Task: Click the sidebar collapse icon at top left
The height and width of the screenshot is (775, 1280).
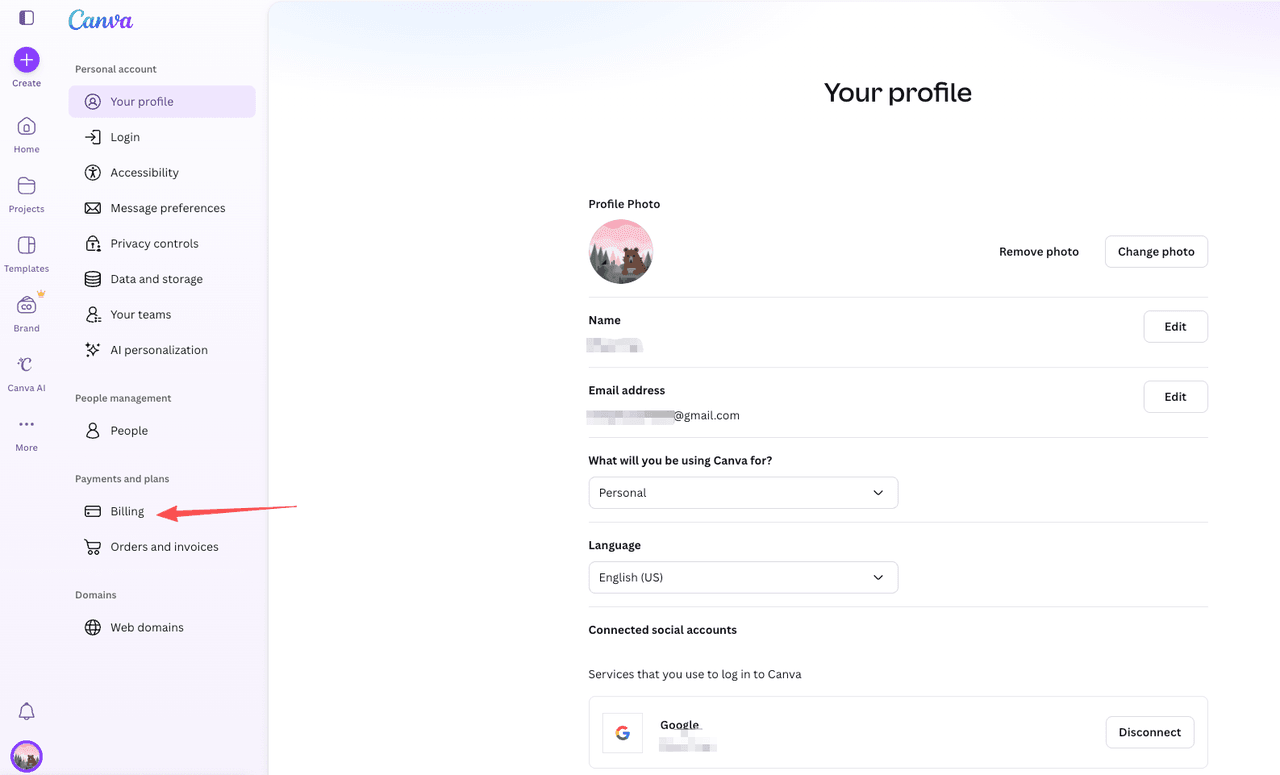Action: (26, 17)
